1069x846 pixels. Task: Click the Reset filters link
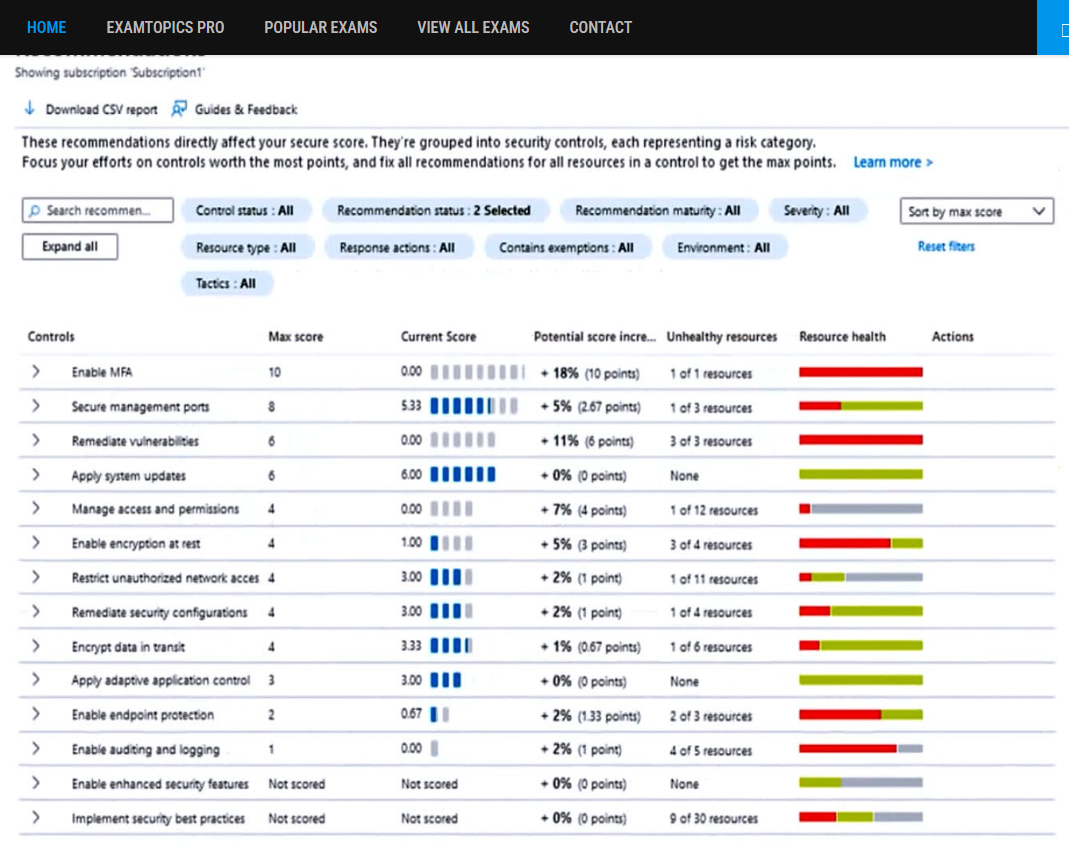pos(946,247)
